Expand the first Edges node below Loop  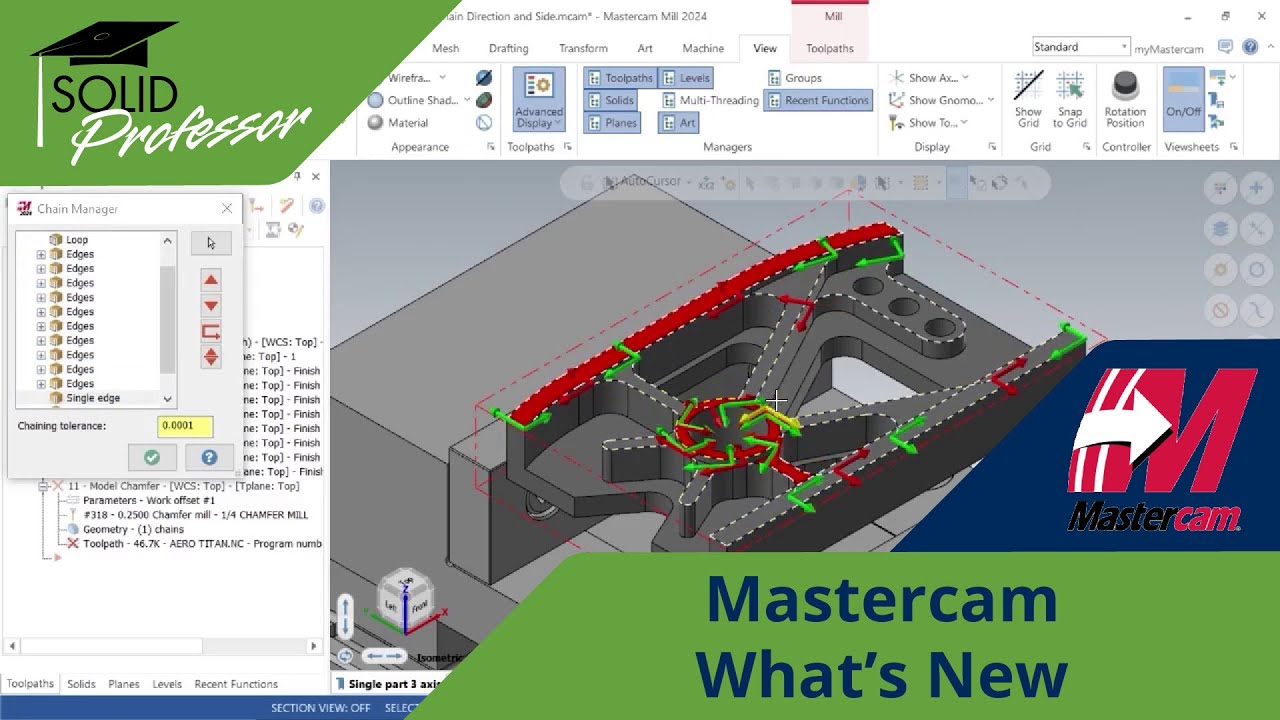pyautogui.click(x=41, y=254)
